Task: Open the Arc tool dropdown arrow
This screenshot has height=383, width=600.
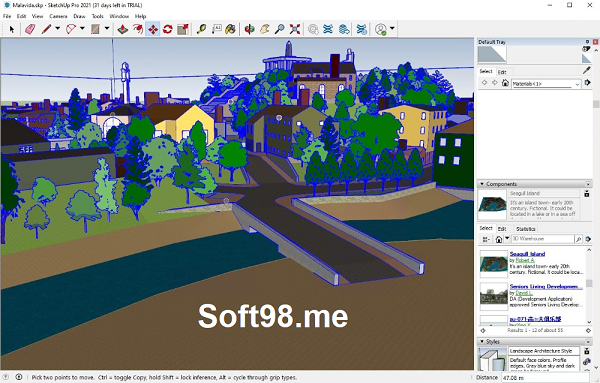Action: coord(82,28)
